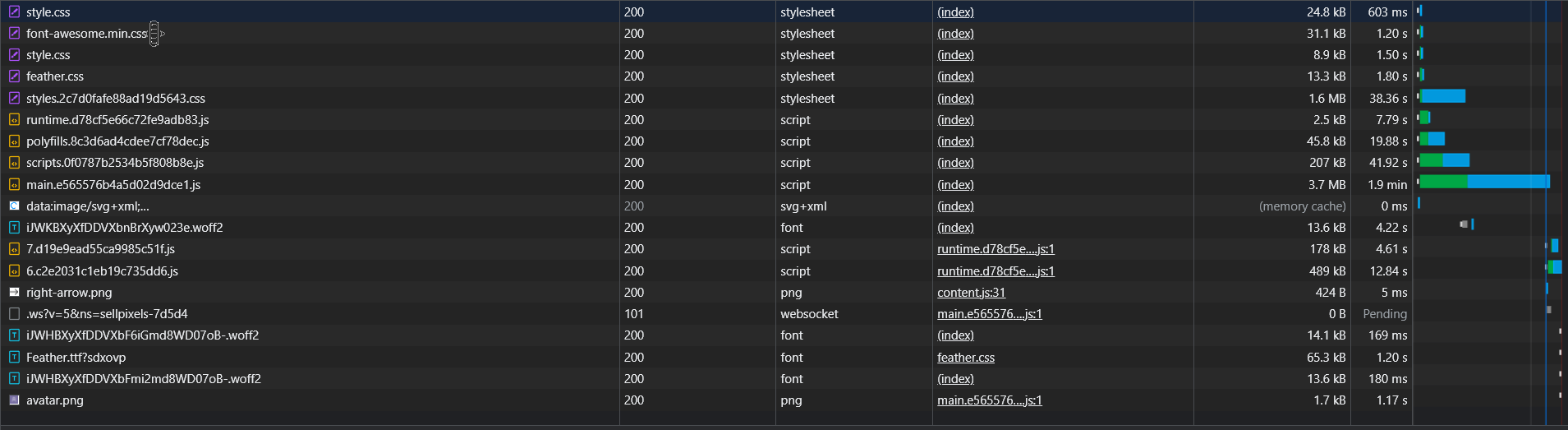Viewport: 1568px width, 430px height.
Task: Select the main.e565576b4a5d02d9dce1.js request
Action: [113, 185]
